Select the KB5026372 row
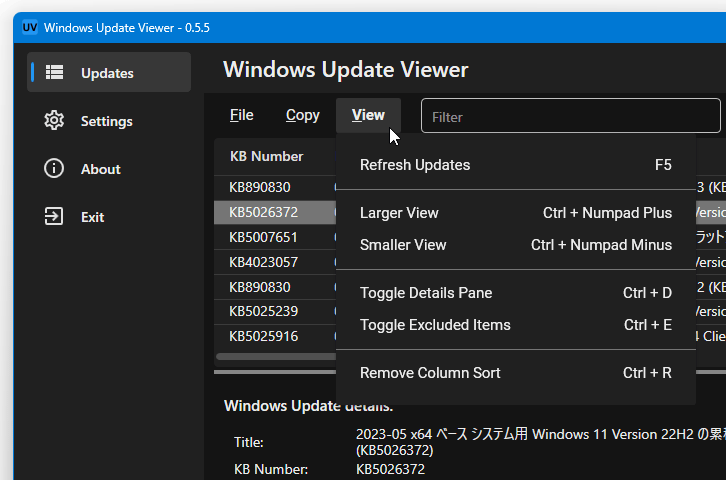Viewport: 726px width, 480px height. pyautogui.click(x=275, y=212)
